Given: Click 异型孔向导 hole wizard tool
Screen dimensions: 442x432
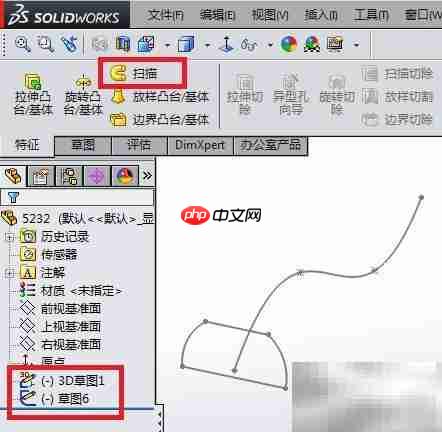Looking at the screenshot, I should point(291,94).
